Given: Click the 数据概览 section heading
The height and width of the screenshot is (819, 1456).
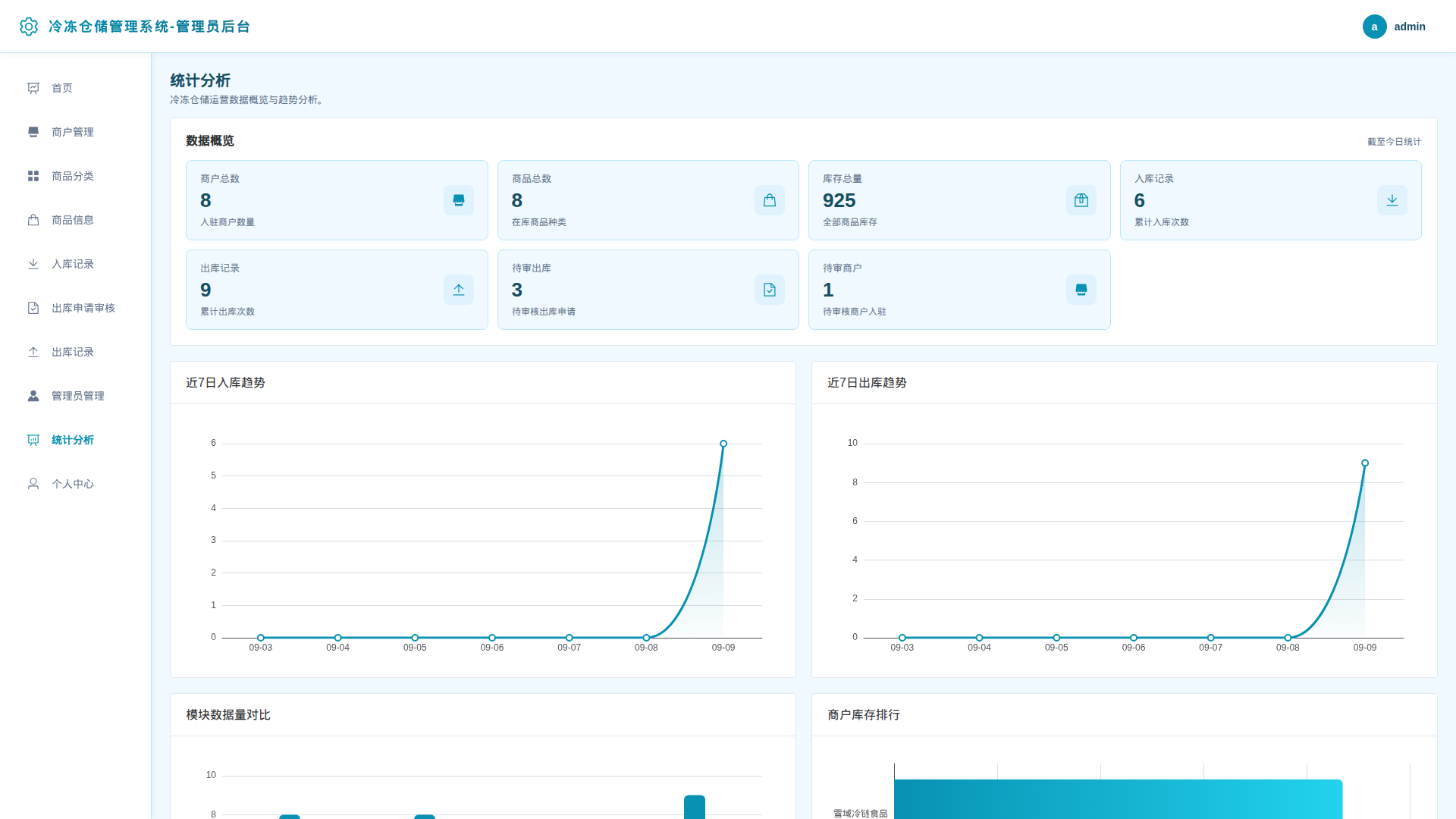Looking at the screenshot, I should [210, 141].
